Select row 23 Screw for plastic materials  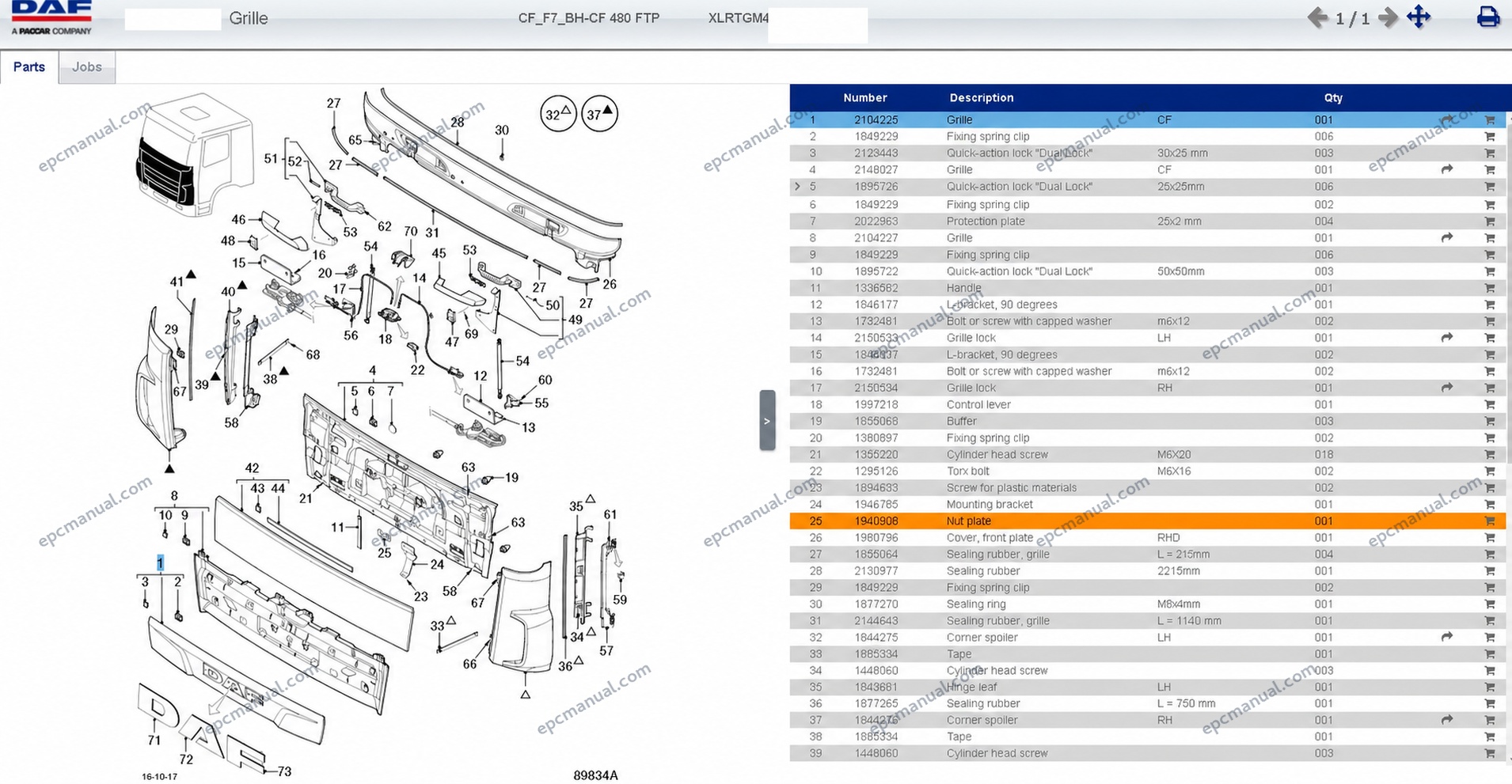pyautogui.click(x=1148, y=488)
